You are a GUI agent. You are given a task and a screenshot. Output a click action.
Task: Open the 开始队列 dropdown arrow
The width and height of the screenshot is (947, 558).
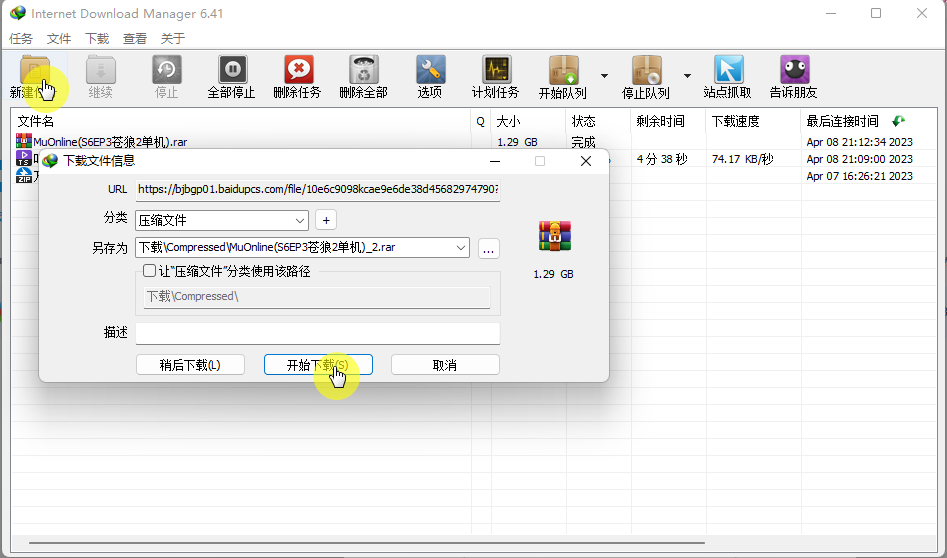click(x=604, y=76)
